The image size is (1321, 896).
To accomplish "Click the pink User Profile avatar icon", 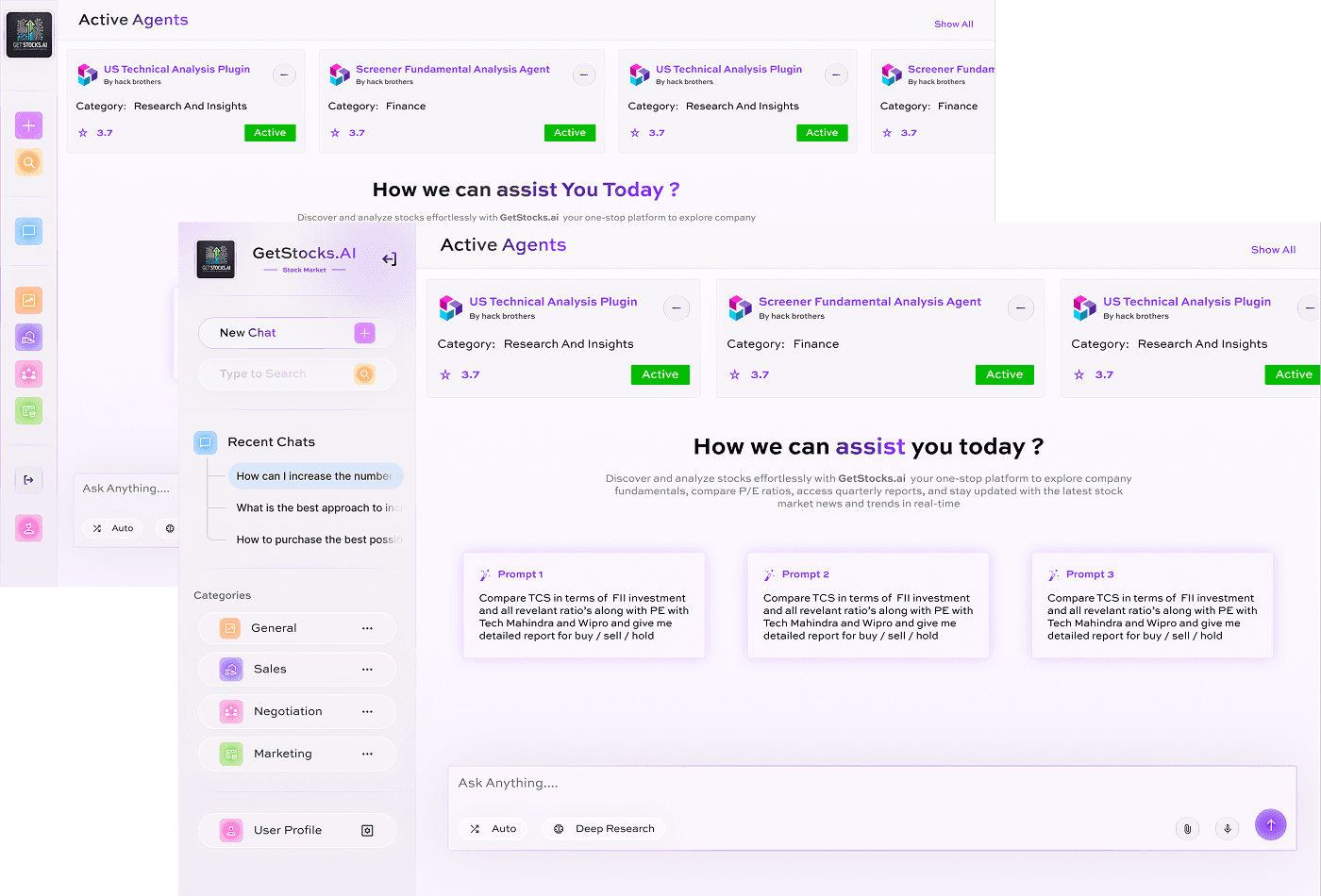I will coord(230,830).
